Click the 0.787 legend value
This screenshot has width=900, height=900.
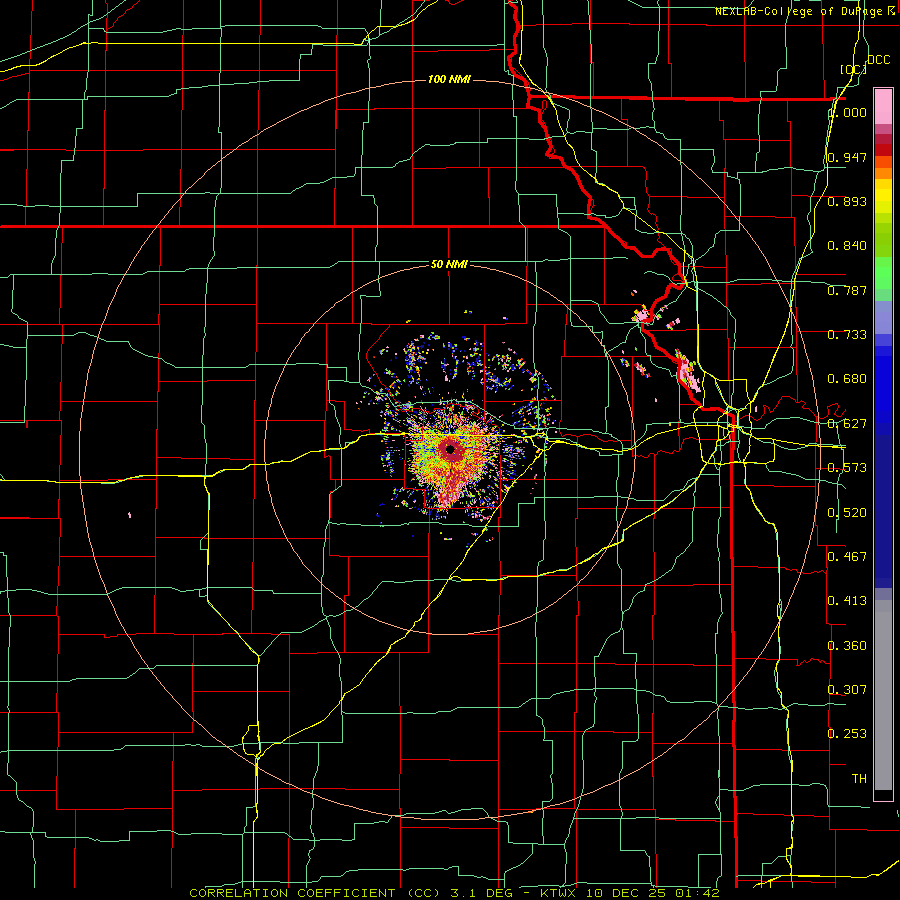click(847, 290)
